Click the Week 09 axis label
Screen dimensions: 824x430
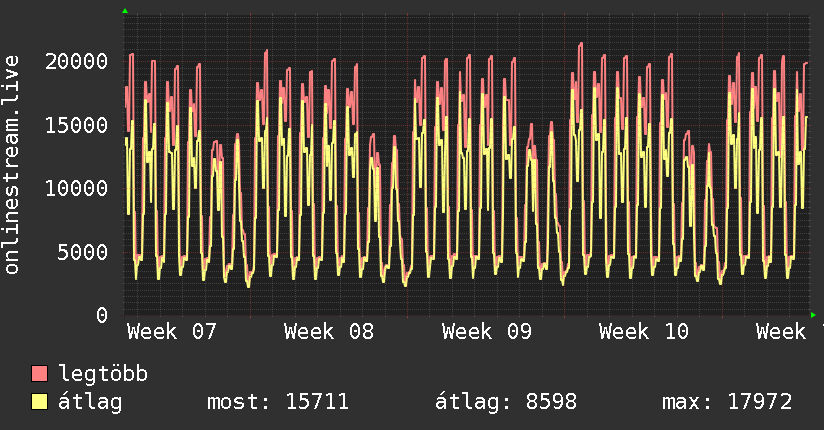coord(487,332)
